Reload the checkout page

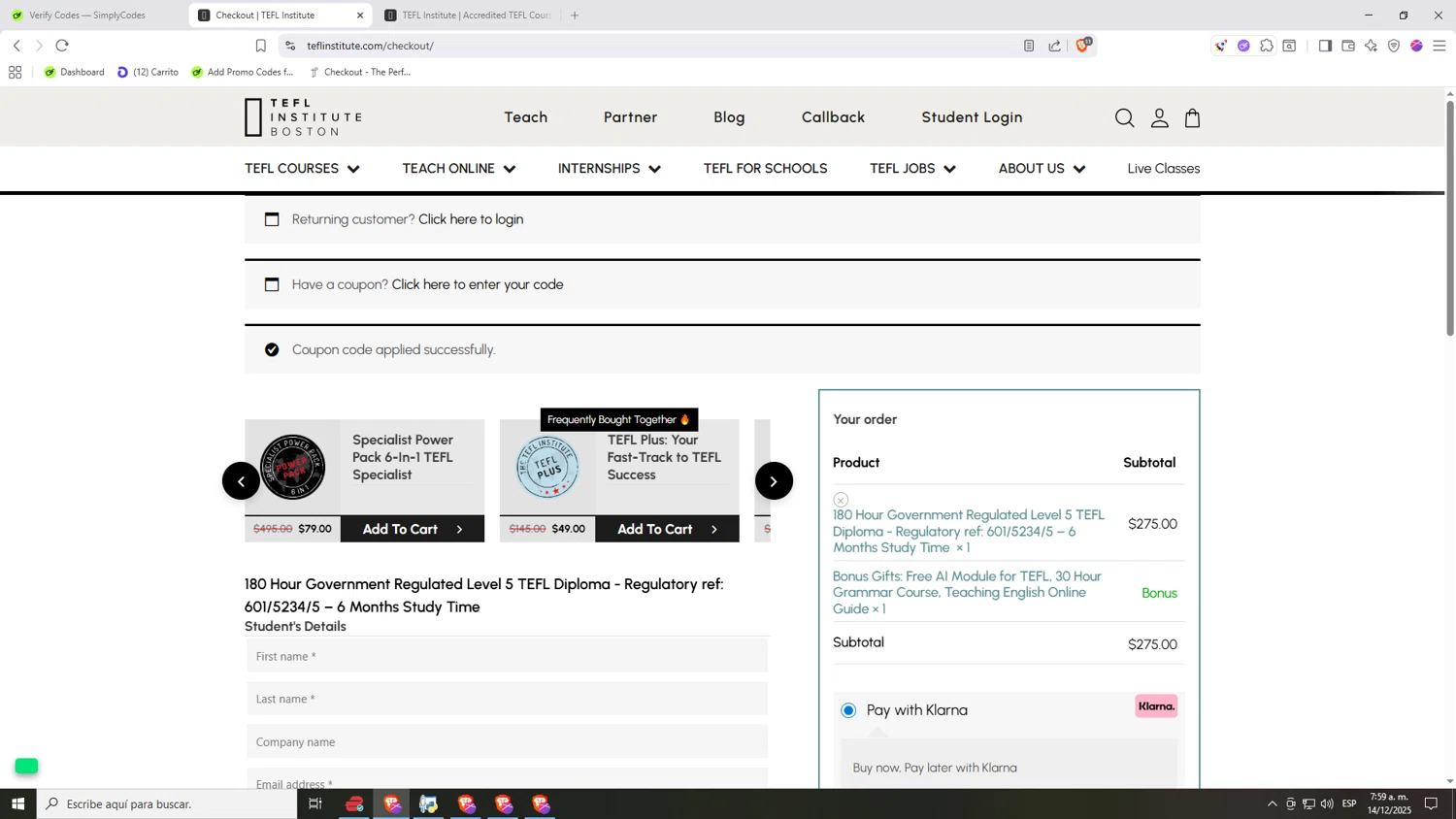pyautogui.click(x=62, y=46)
